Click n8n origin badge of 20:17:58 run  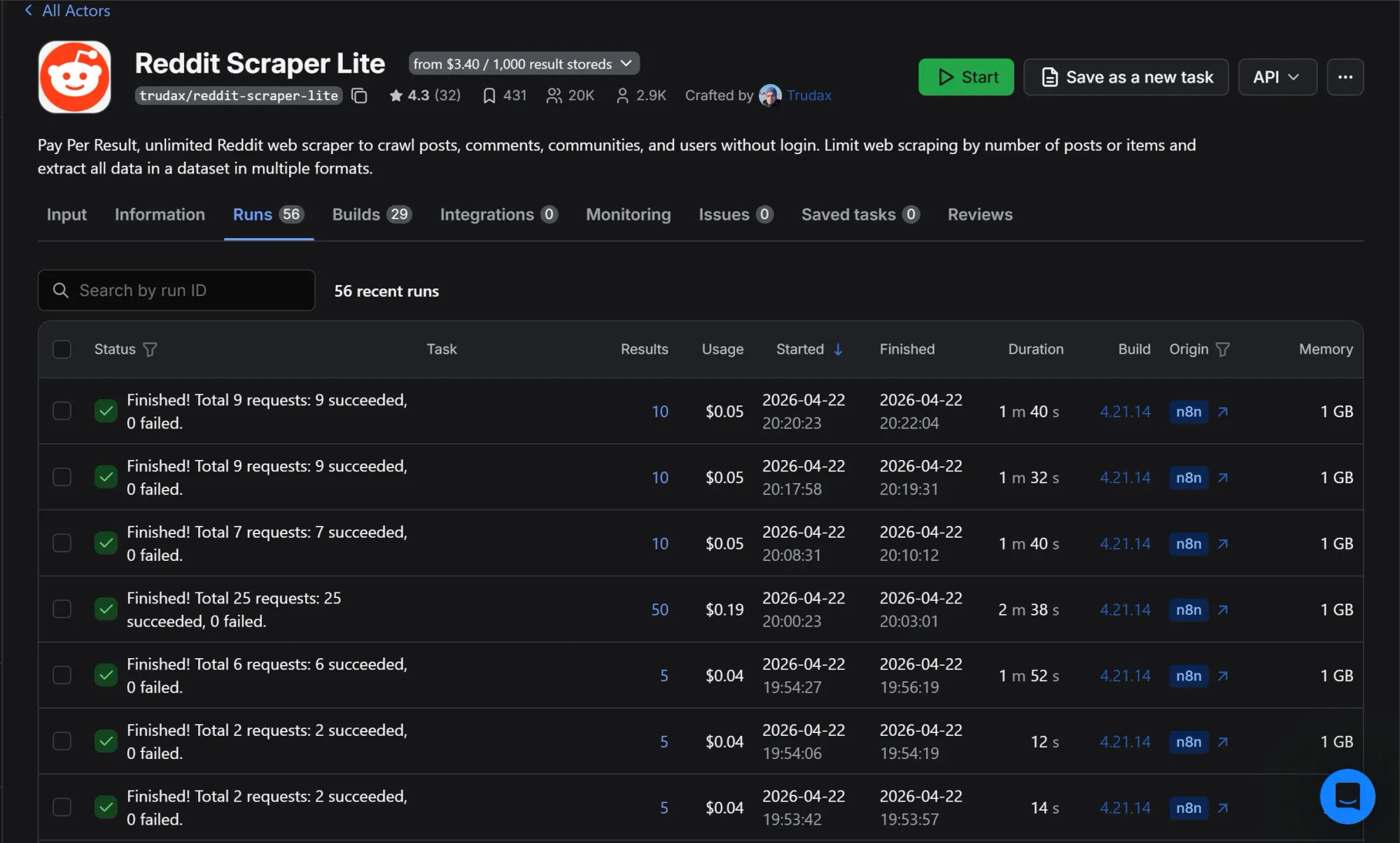(1189, 478)
